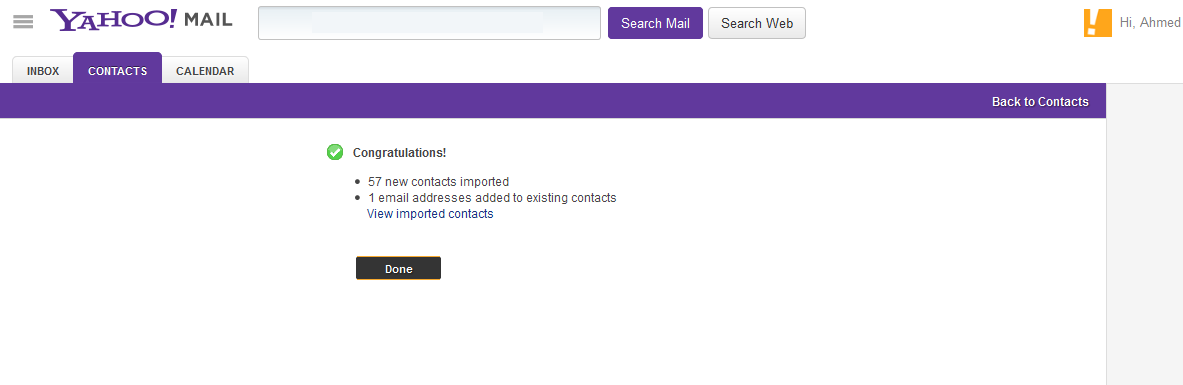The height and width of the screenshot is (385, 1183).
Task: Open View imported contacts link
Action: (x=430, y=214)
